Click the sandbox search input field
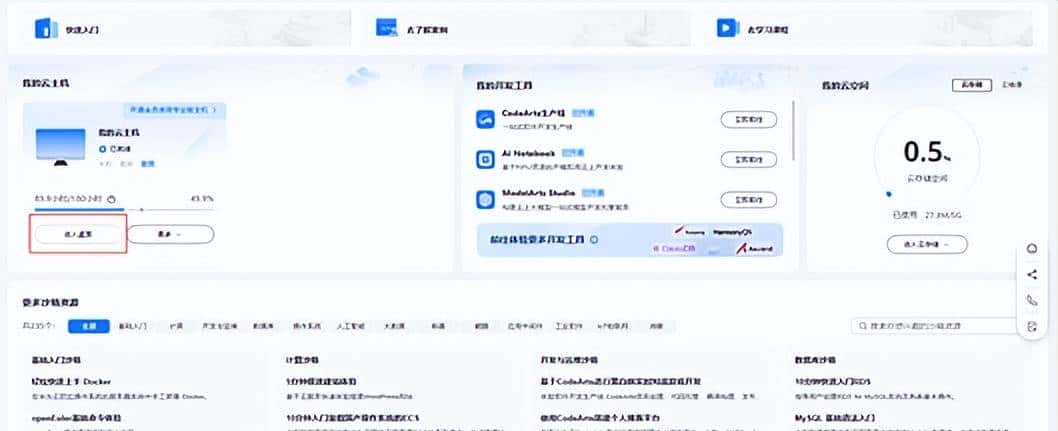The image size is (1058, 431). coord(935,326)
